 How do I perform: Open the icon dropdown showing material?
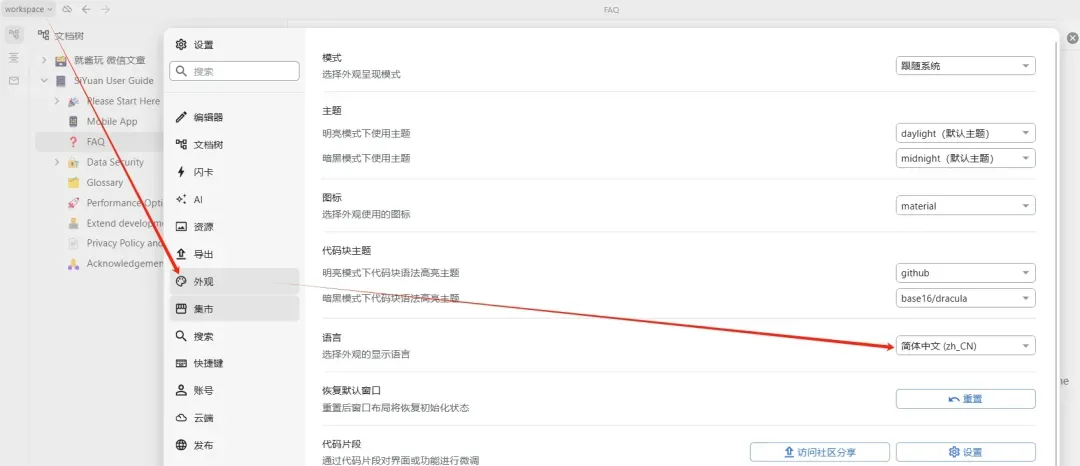[966, 205]
